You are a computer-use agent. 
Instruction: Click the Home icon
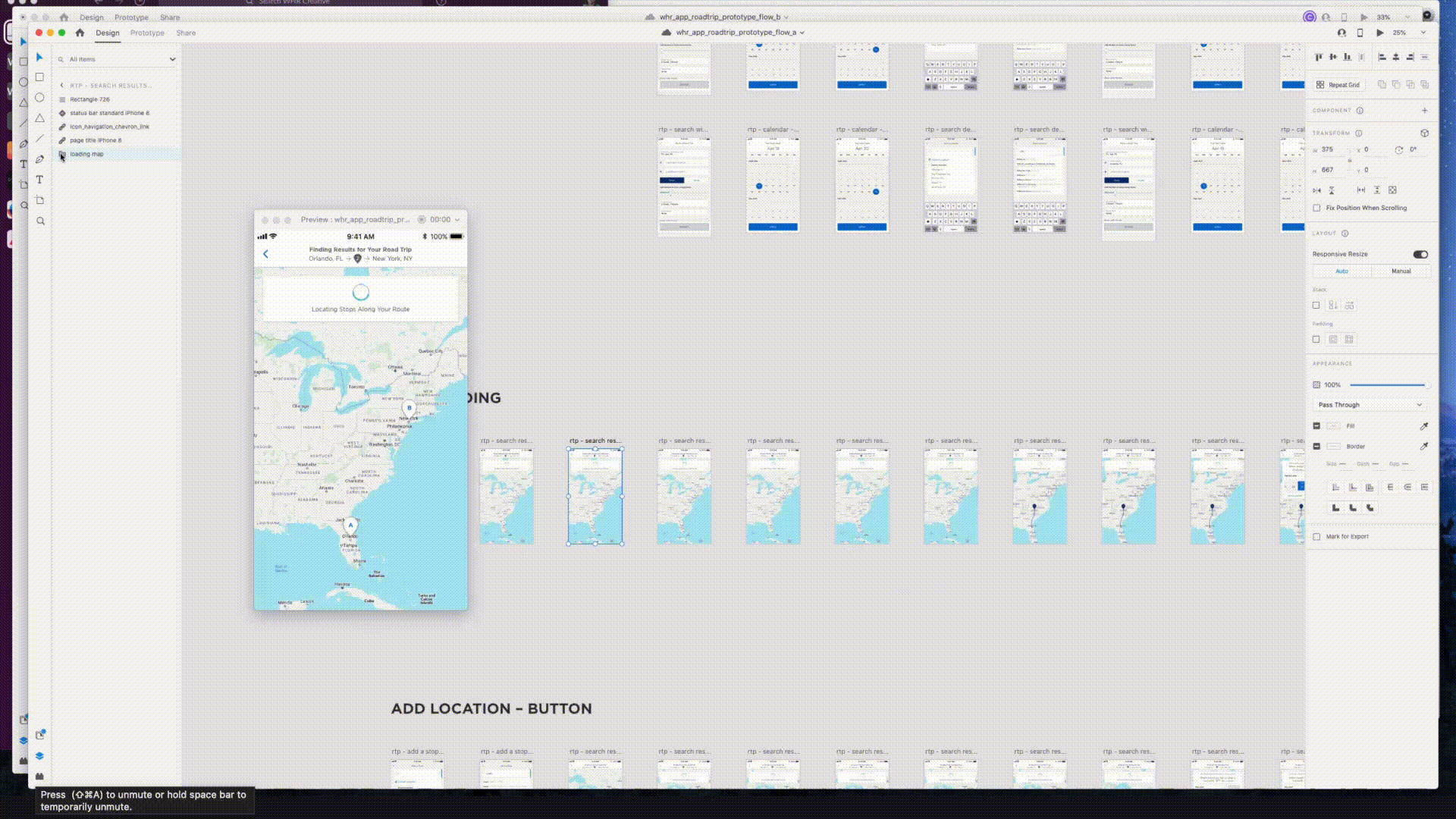click(x=80, y=33)
